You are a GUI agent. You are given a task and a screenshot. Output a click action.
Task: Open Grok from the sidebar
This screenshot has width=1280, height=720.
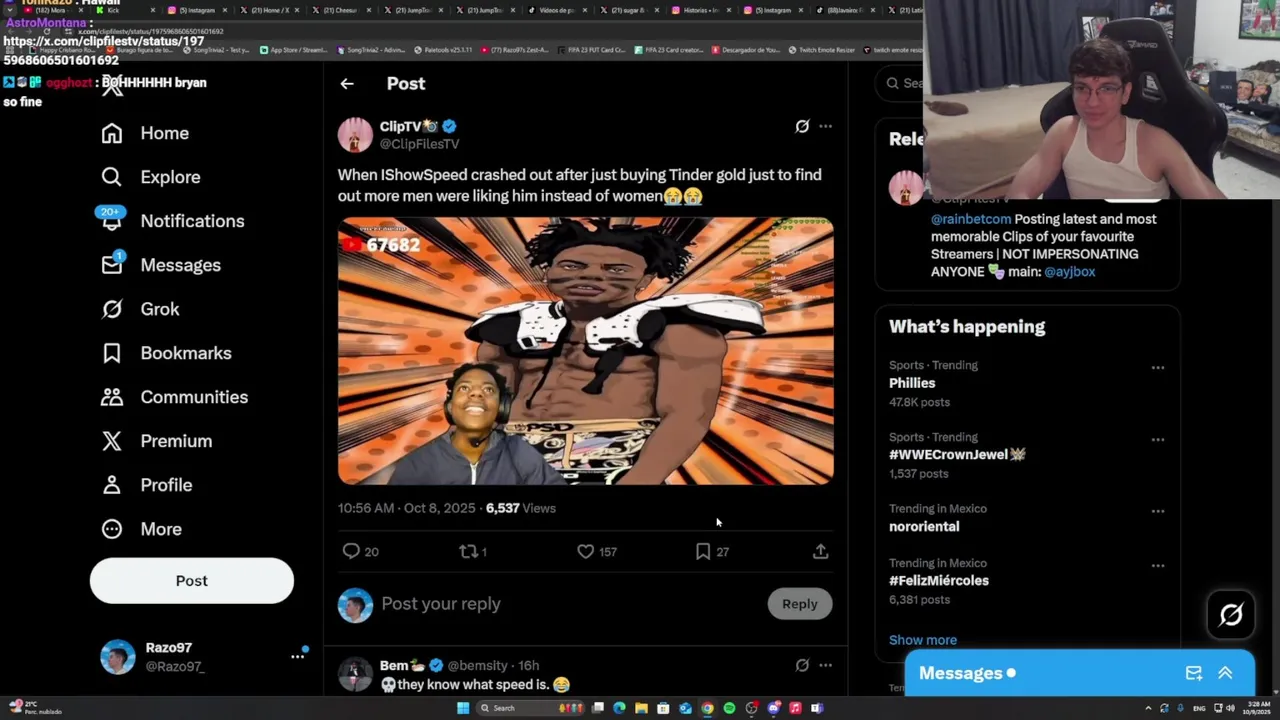140,309
